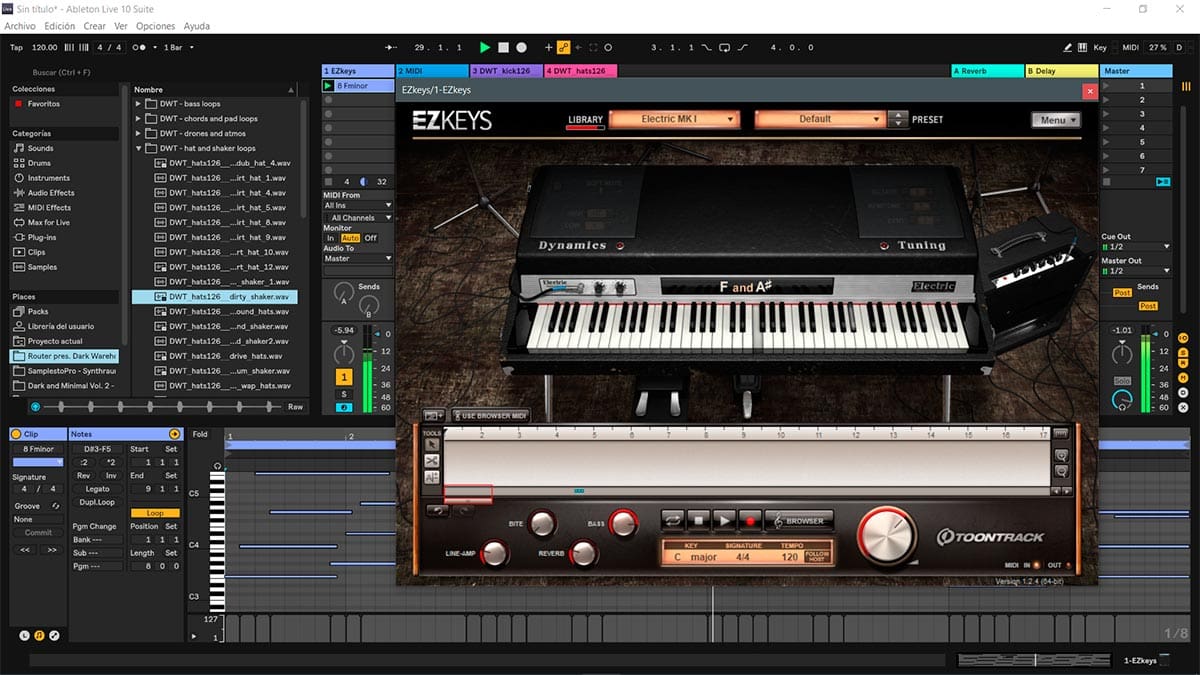1200x675 pixels.
Task: Select the dirty_shaker.wav file
Action: click(x=215, y=297)
